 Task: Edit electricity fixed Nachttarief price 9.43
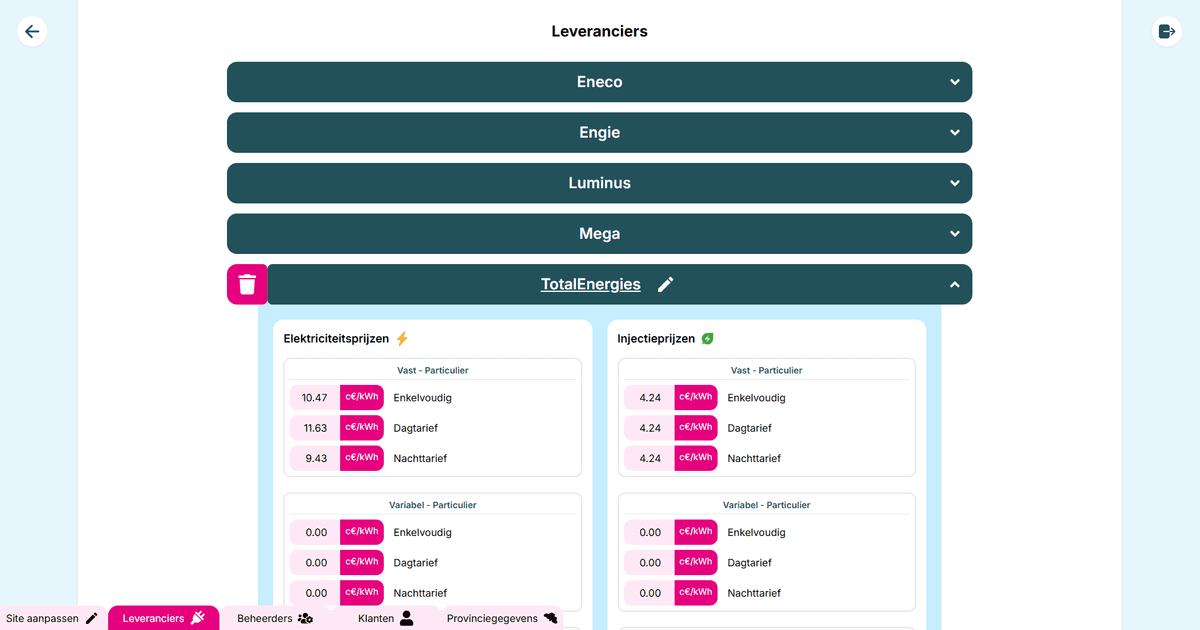click(315, 459)
